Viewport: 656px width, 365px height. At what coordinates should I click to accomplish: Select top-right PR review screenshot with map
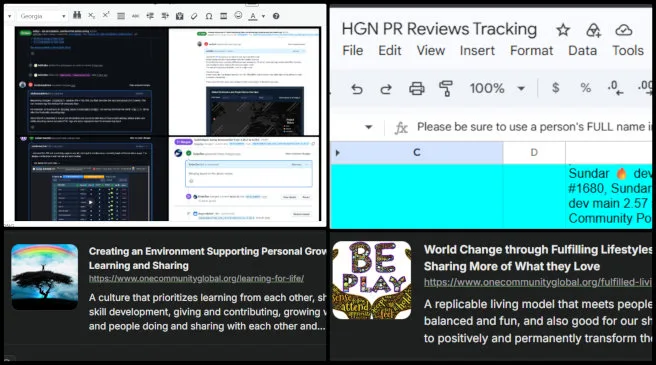coord(244,82)
